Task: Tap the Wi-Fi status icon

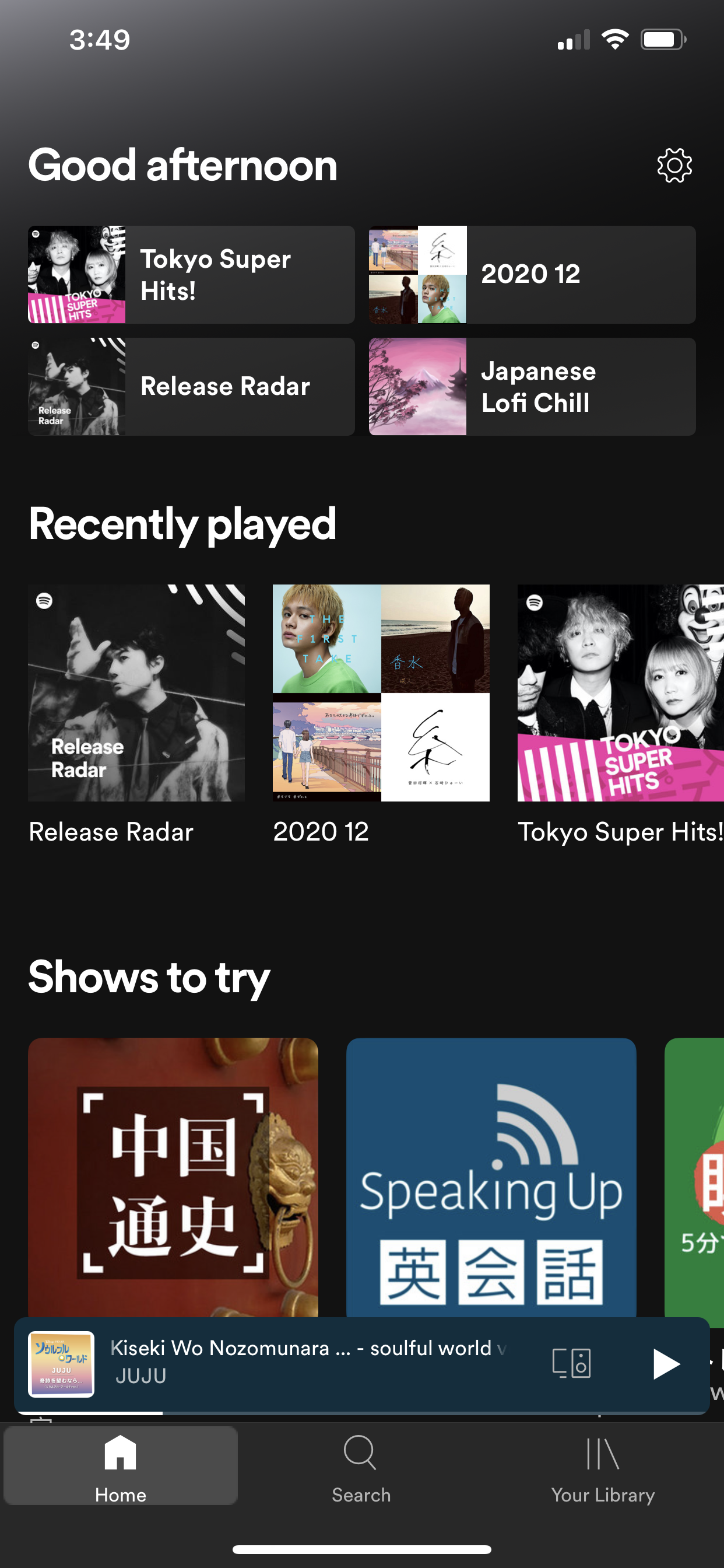Action: [614, 40]
